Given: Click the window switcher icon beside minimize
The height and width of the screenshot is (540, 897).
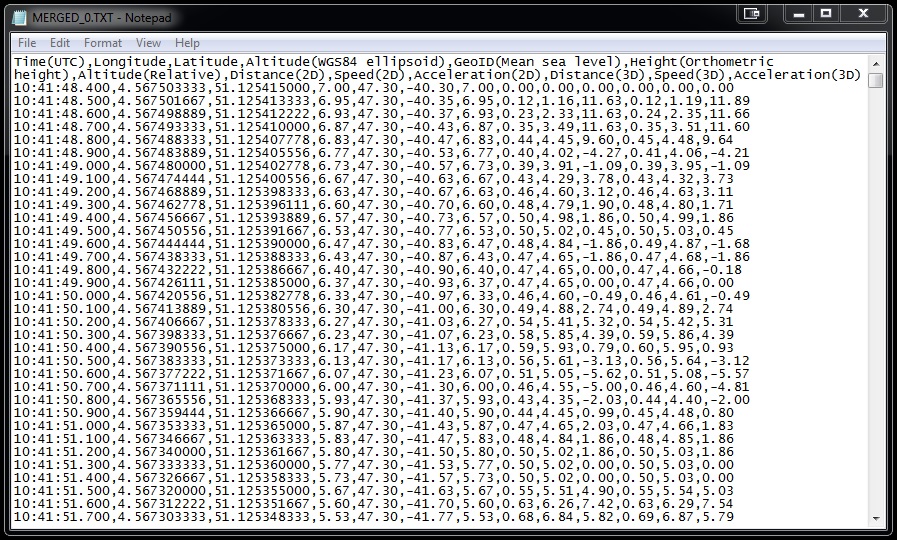Looking at the screenshot, I should [751, 13].
